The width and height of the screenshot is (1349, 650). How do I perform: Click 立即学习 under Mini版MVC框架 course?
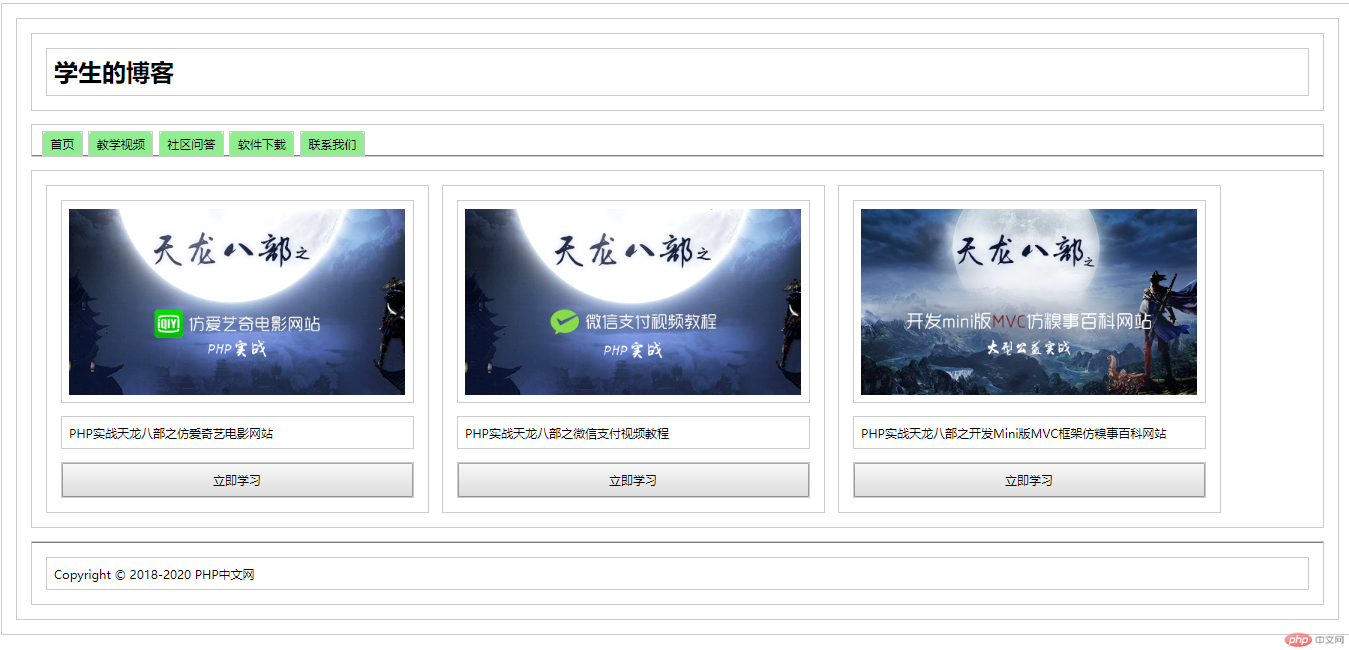click(x=1029, y=480)
